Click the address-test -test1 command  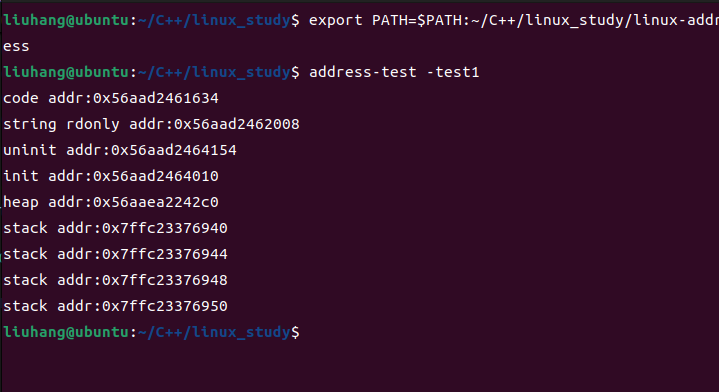pyautogui.click(x=394, y=72)
